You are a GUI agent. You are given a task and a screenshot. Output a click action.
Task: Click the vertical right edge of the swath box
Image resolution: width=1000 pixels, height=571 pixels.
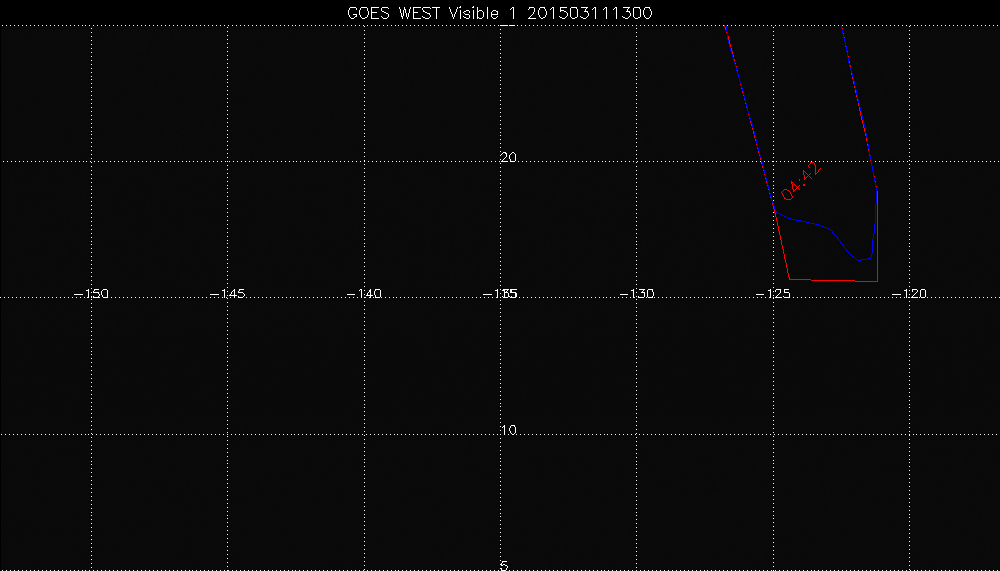click(877, 240)
